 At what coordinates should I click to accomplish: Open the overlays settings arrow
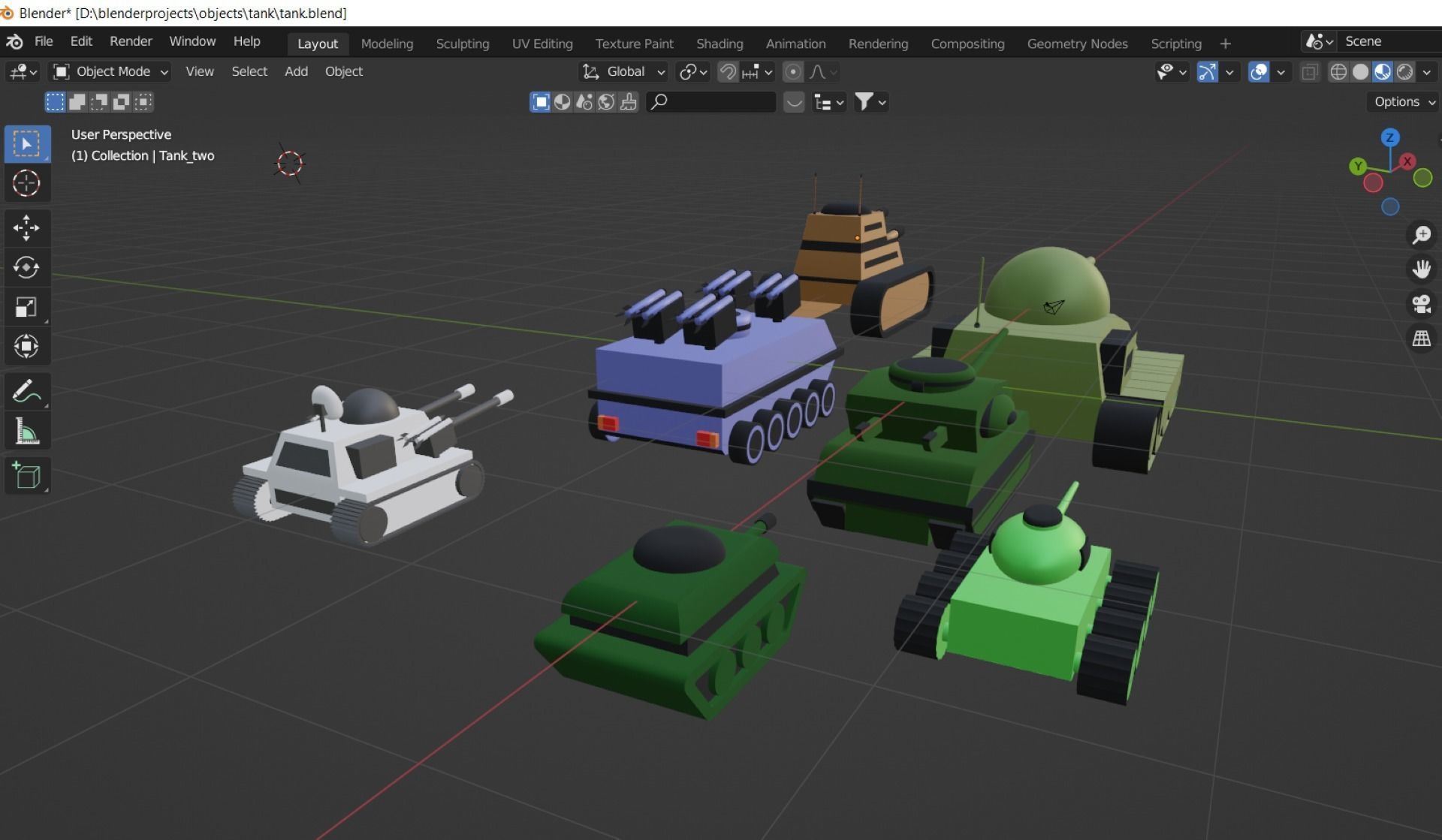pyautogui.click(x=1281, y=72)
